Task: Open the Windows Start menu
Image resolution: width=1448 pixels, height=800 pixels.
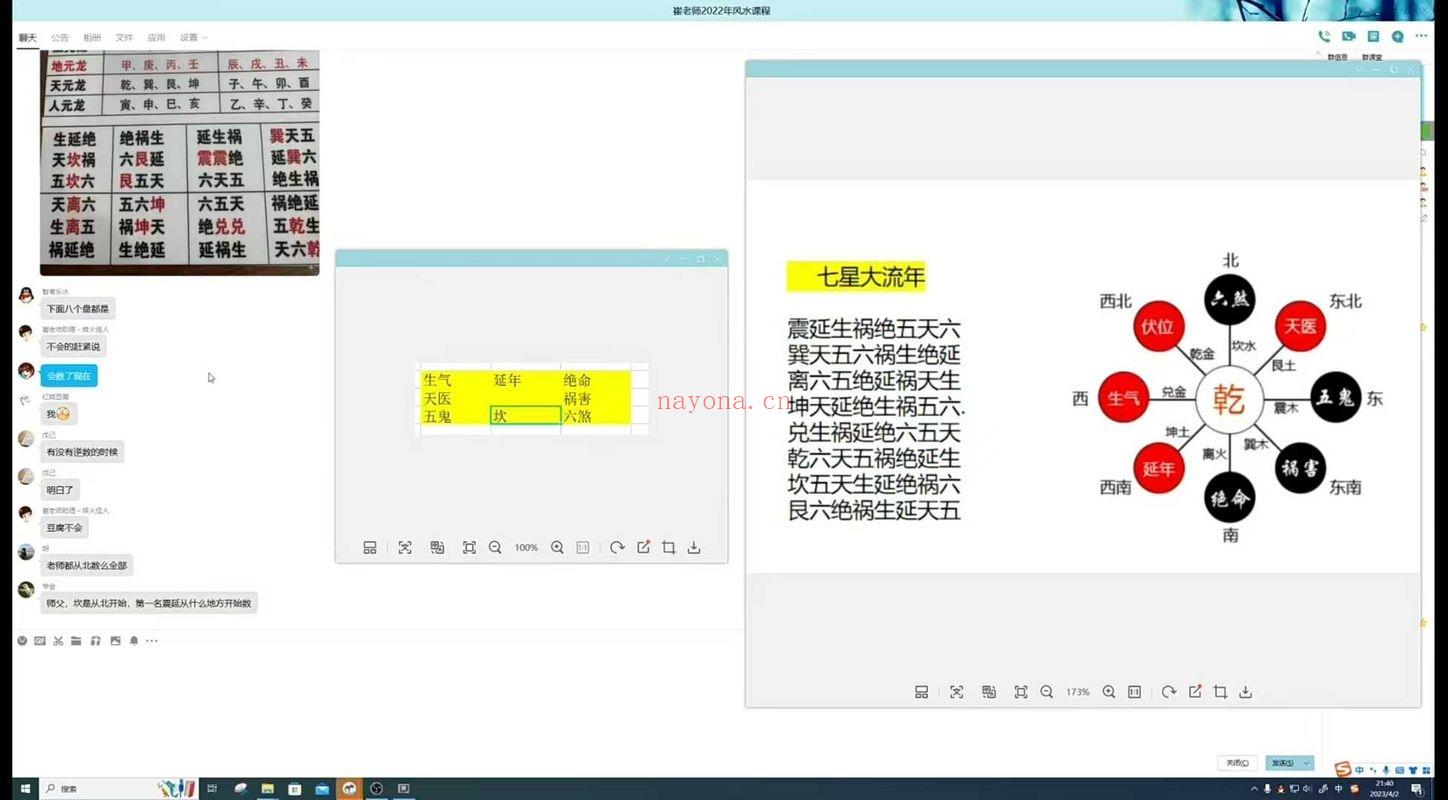Action: point(24,789)
